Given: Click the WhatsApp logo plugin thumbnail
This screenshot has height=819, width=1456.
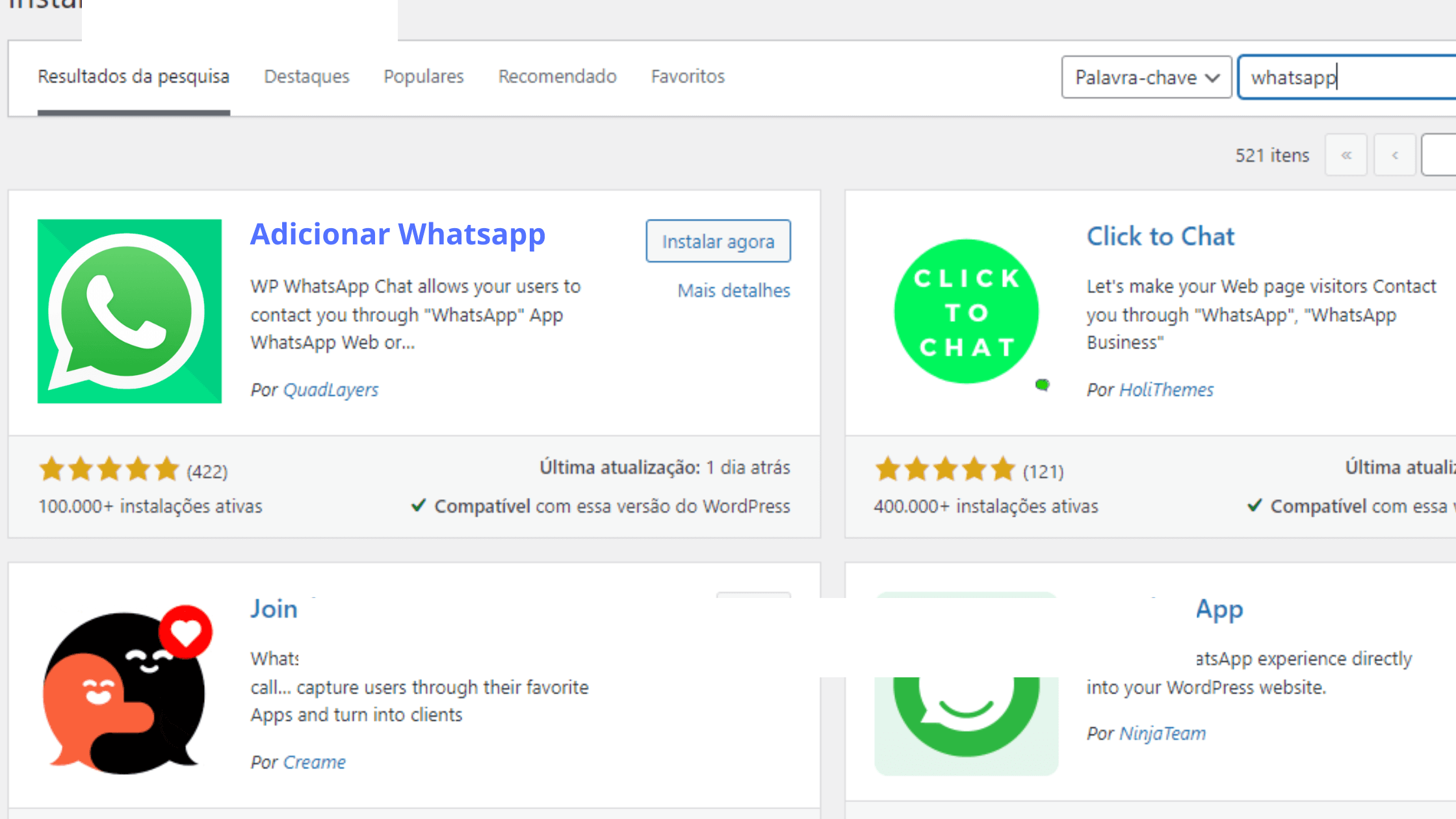Looking at the screenshot, I should [x=129, y=311].
